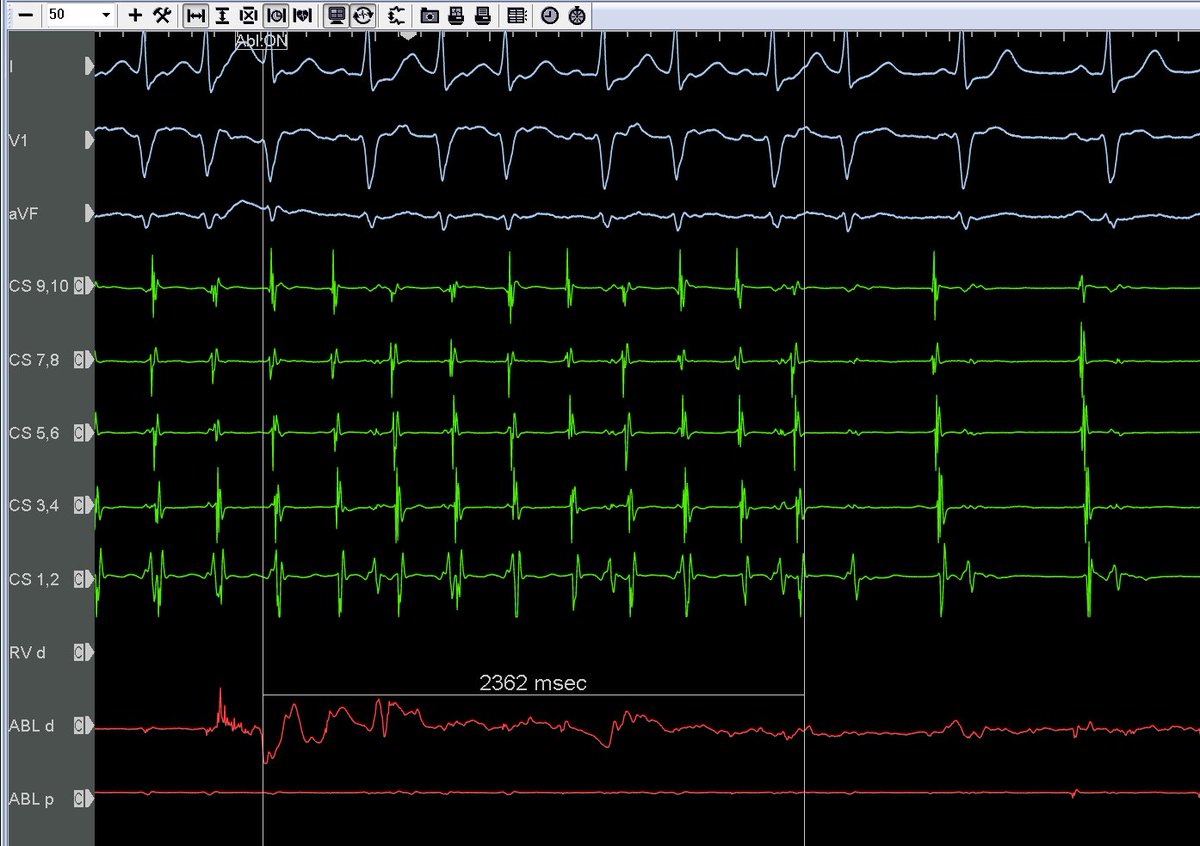
Task: Click the clock timer icon
Action: pos(549,15)
